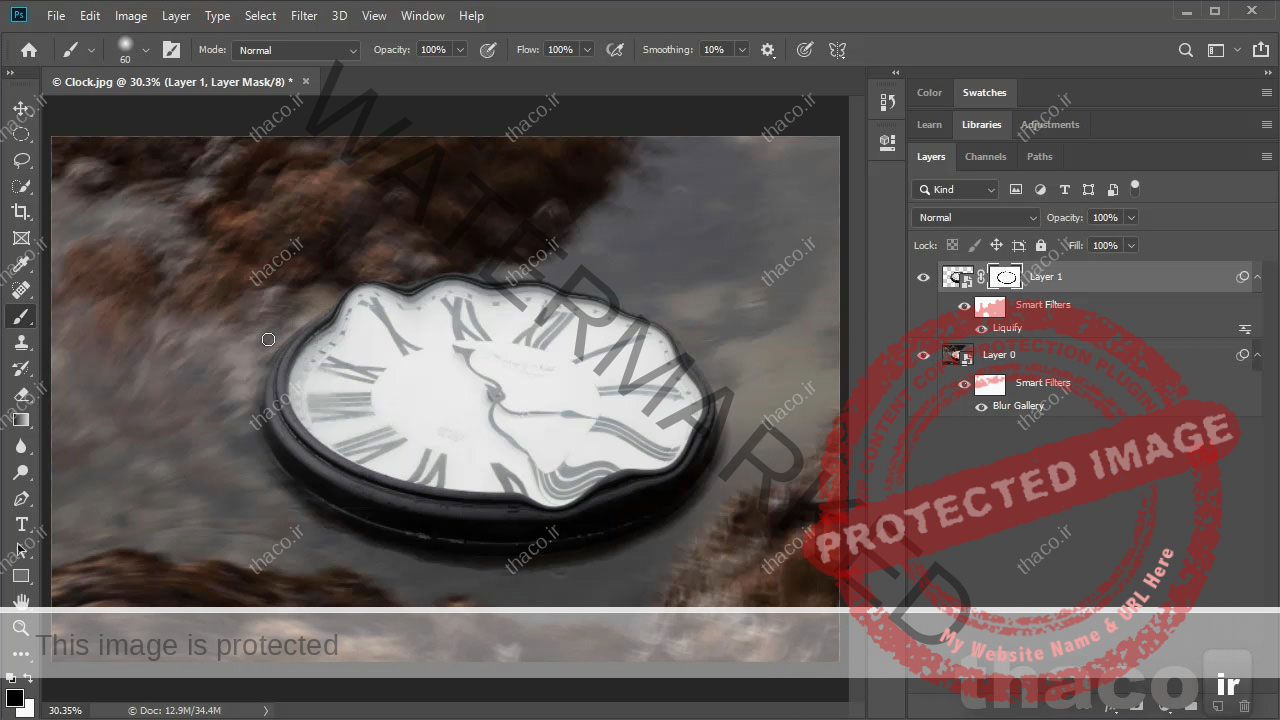This screenshot has width=1280, height=720.
Task: Open the layer Kind filter dropdown
Action: click(x=955, y=189)
